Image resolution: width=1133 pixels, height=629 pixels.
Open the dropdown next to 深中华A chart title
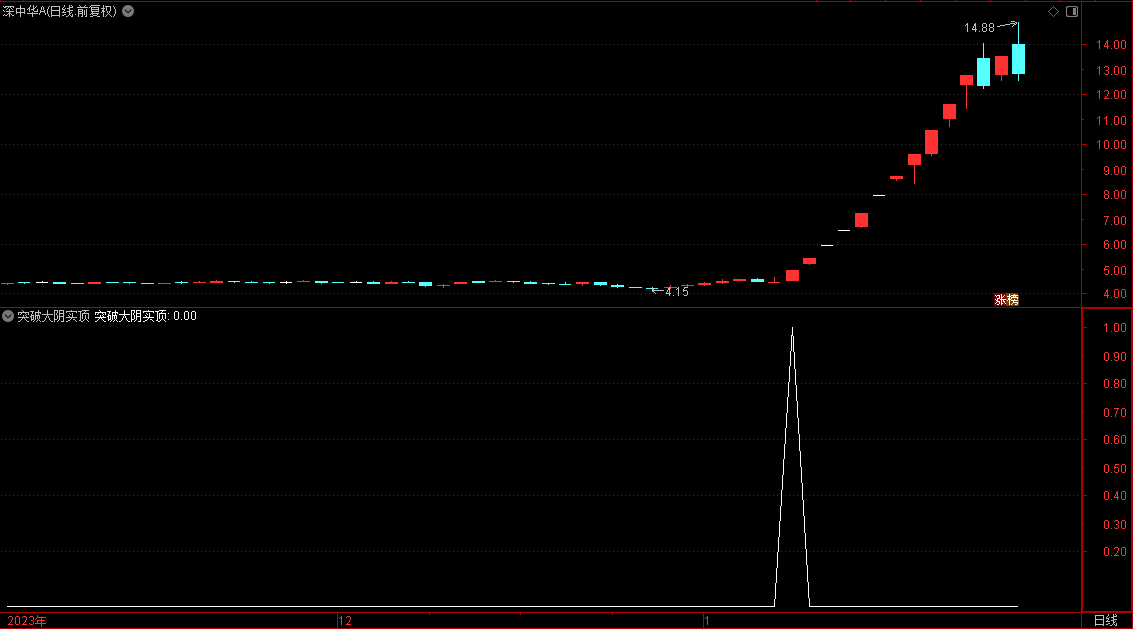coord(128,11)
